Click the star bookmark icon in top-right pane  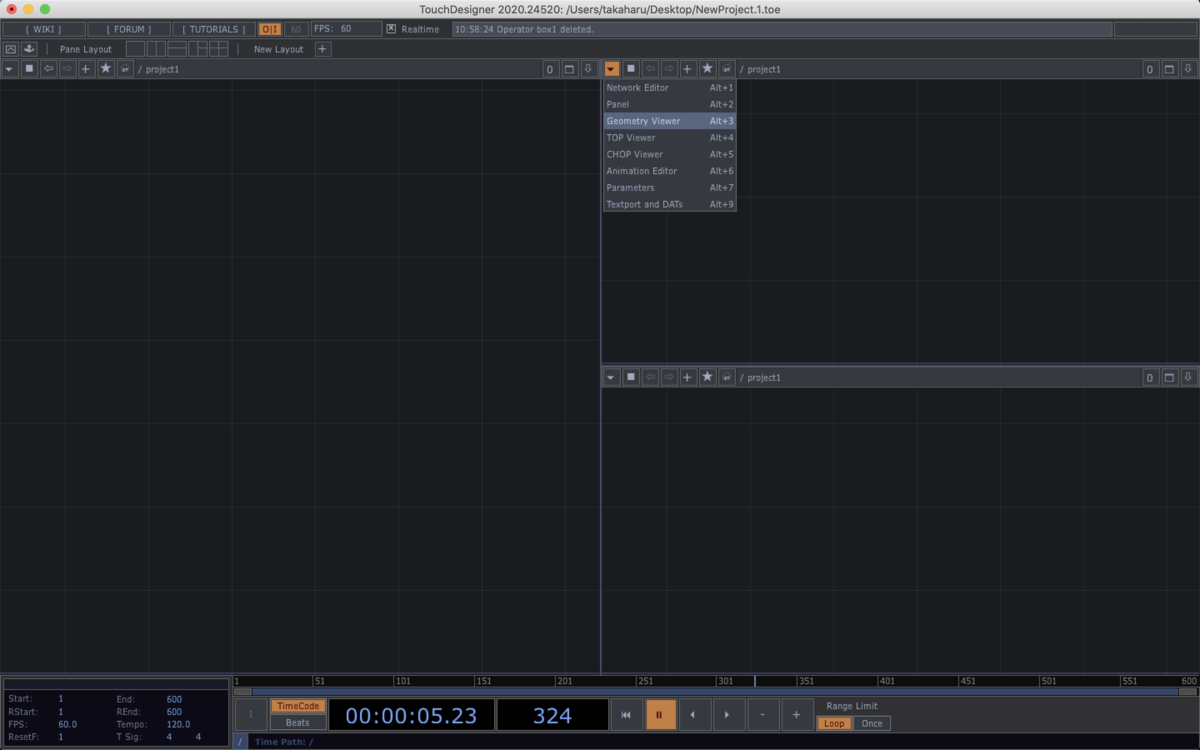tap(707, 69)
